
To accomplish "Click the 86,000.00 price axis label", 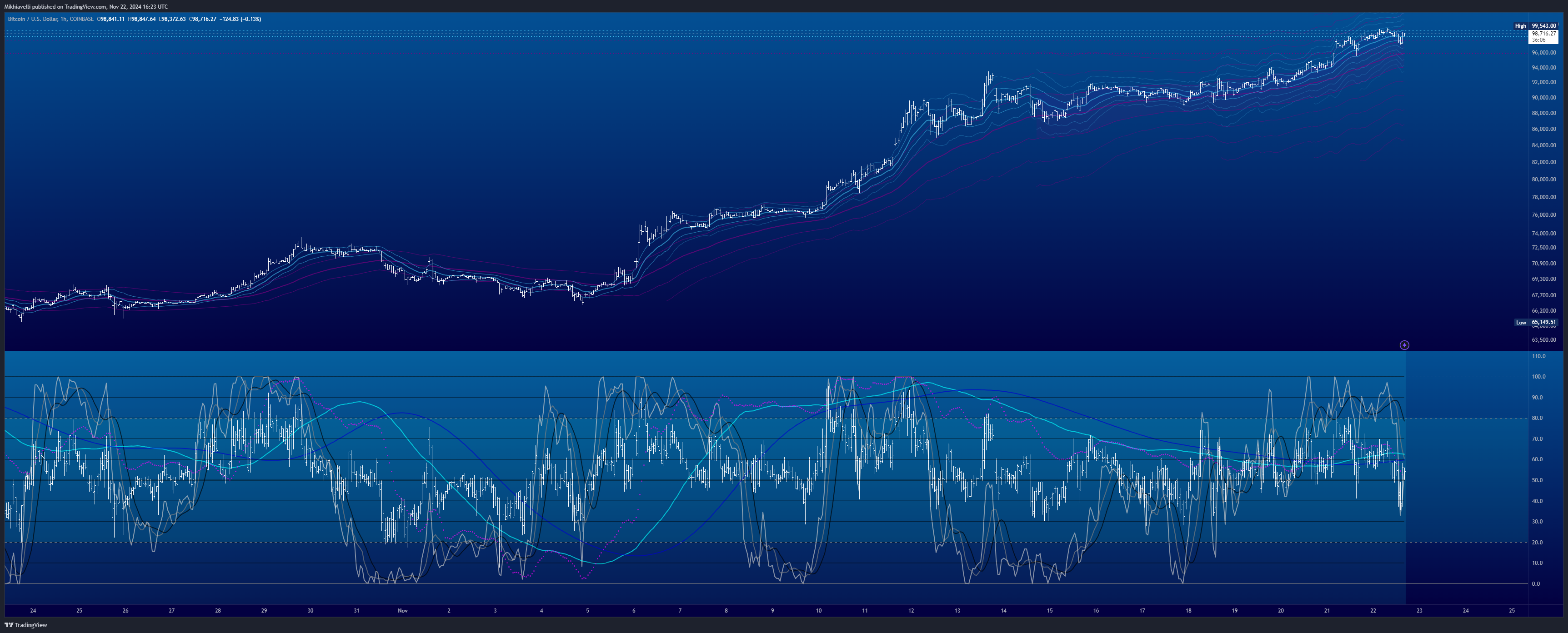I will pyautogui.click(x=1543, y=129).
